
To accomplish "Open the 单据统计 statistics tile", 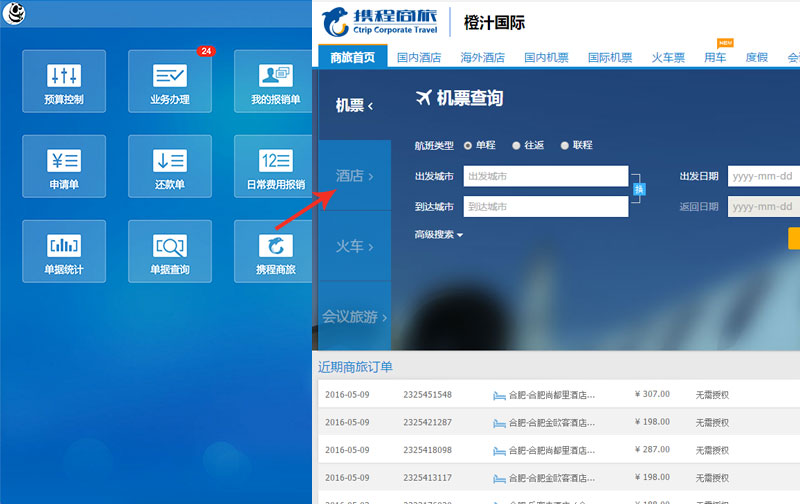I will coord(64,251).
